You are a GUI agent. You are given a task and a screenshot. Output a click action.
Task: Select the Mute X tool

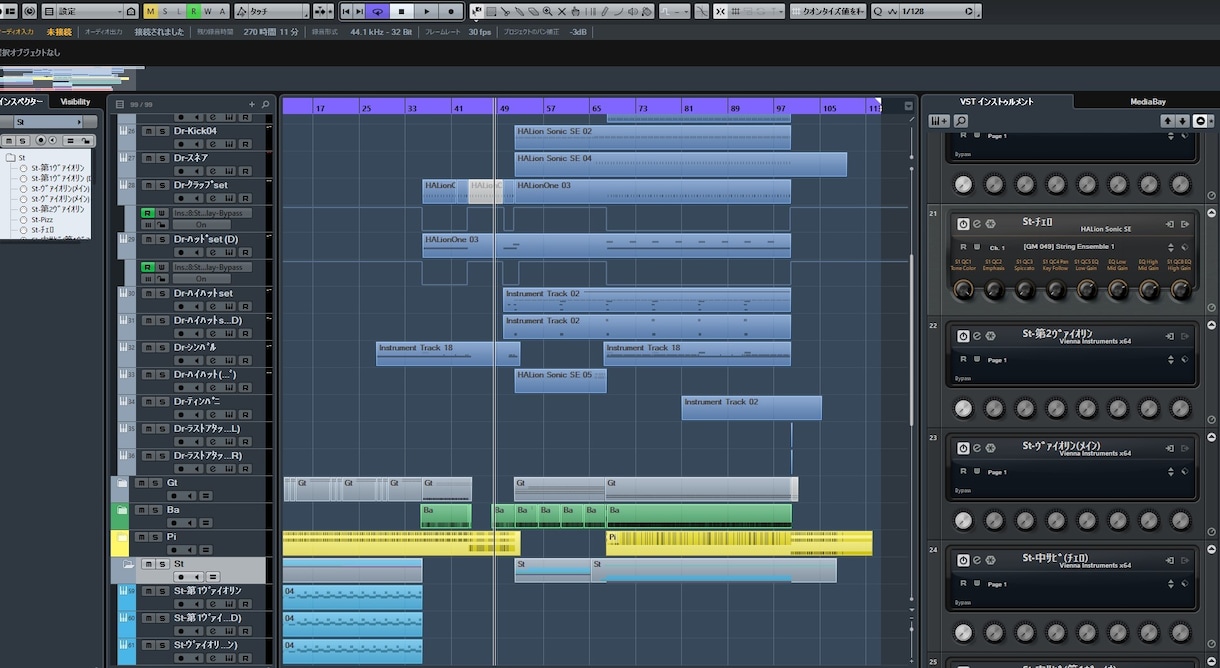pos(561,11)
